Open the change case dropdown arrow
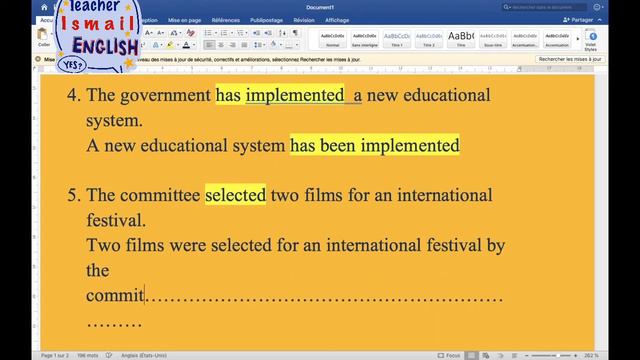 [180, 33]
